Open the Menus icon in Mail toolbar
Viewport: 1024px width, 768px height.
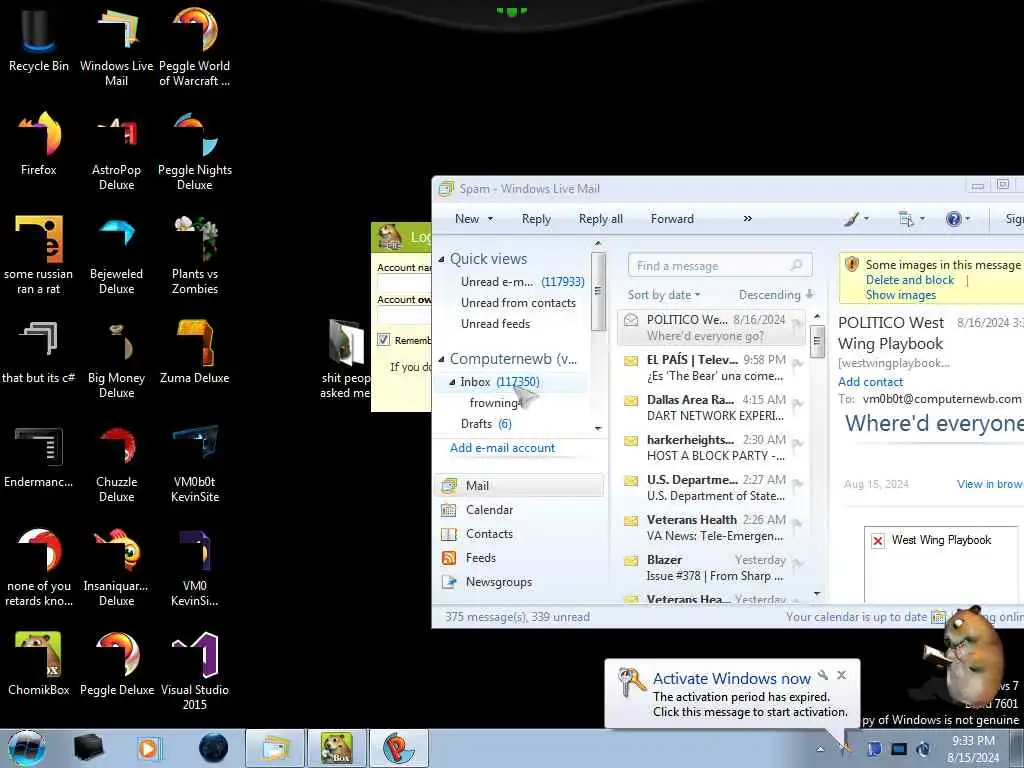point(906,219)
